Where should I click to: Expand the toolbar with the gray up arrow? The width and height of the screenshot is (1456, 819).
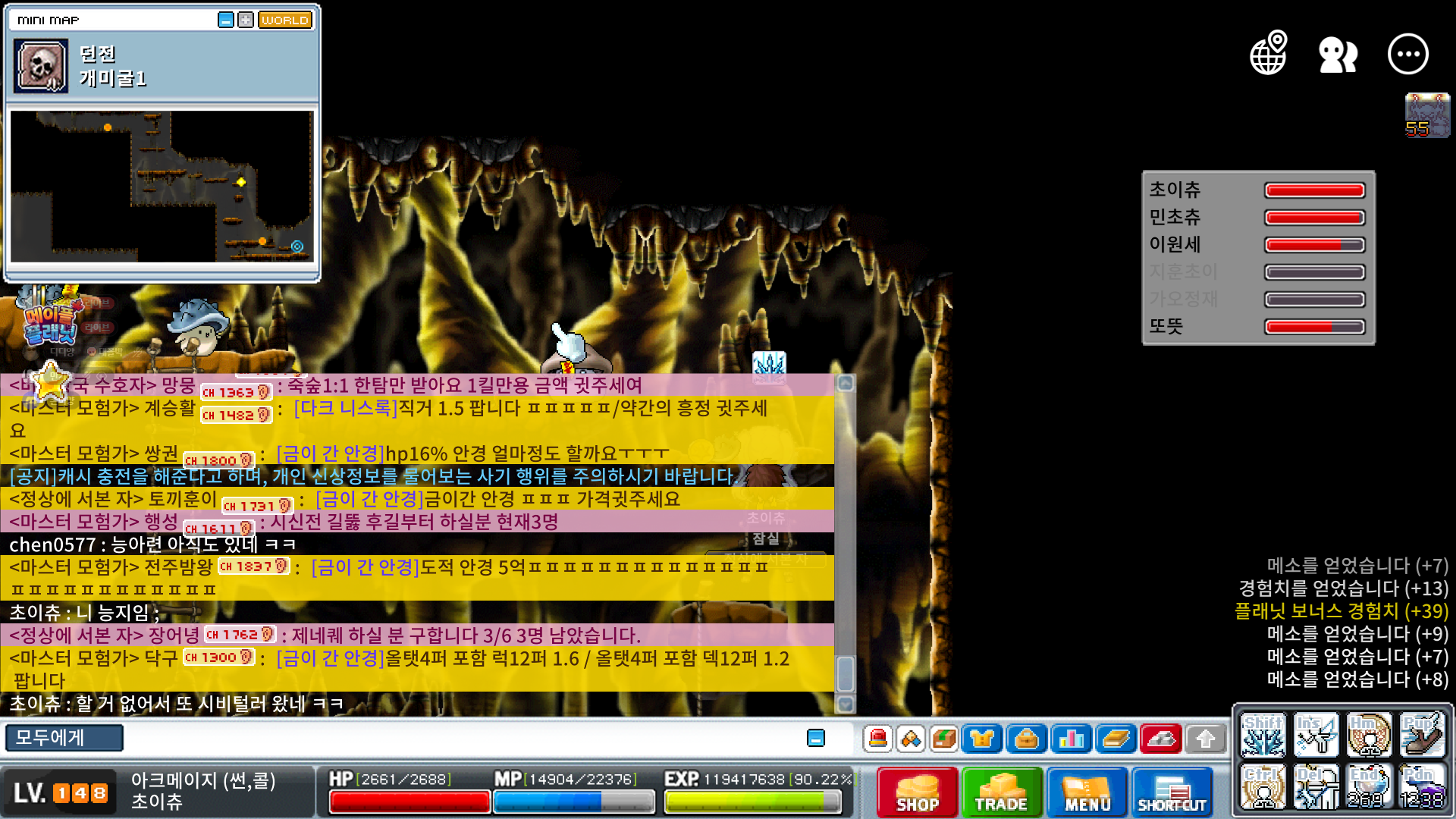(1206, 738)
